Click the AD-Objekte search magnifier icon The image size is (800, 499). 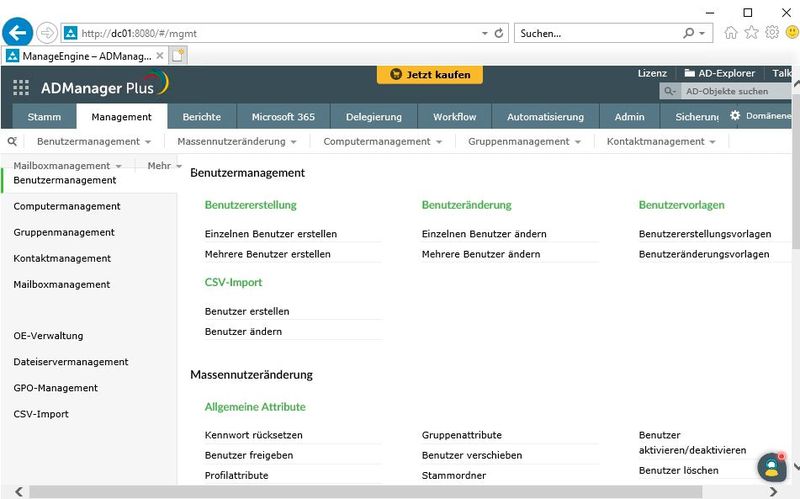[670, 91]
